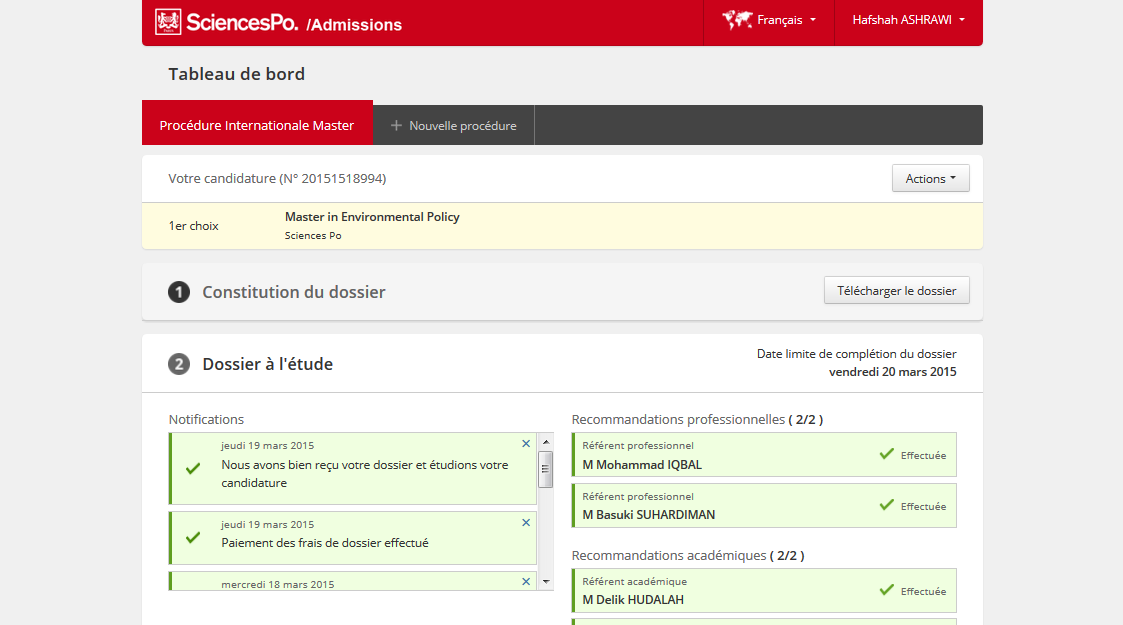Image resolution: width=1123 pixels, height=625 pixels.
Task: Click the plus icon beside Nouvelle procédure
Action: 396,125
